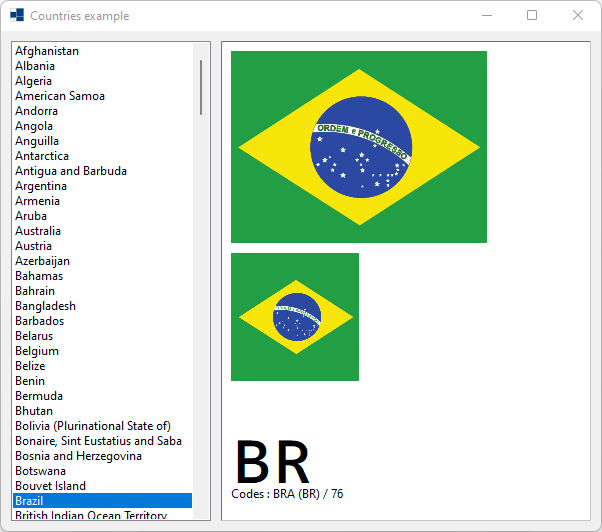This screenshot has height=532, width=602.
Task: Select the Benin entry
Action: coord(103,380)
